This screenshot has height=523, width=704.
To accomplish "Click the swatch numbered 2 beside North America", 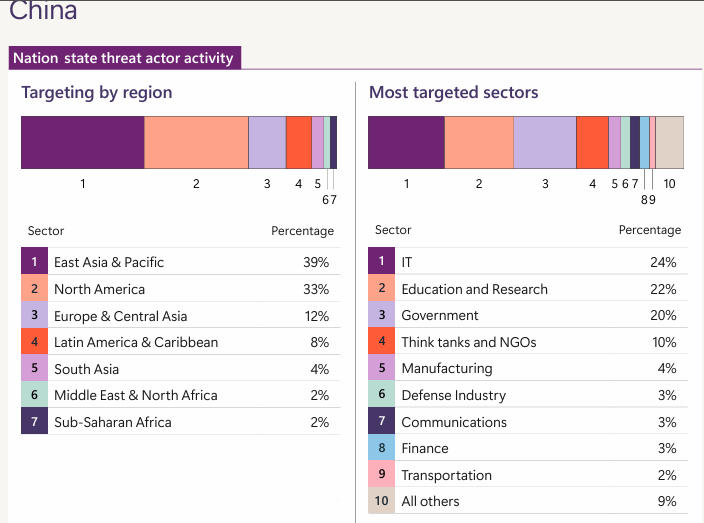I will coord(34,289).
